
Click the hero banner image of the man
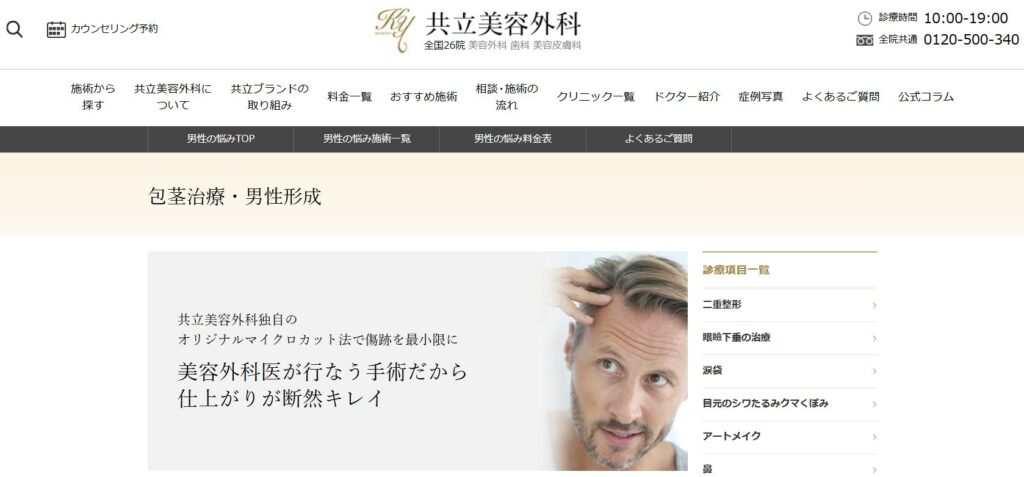coord(417,361)
